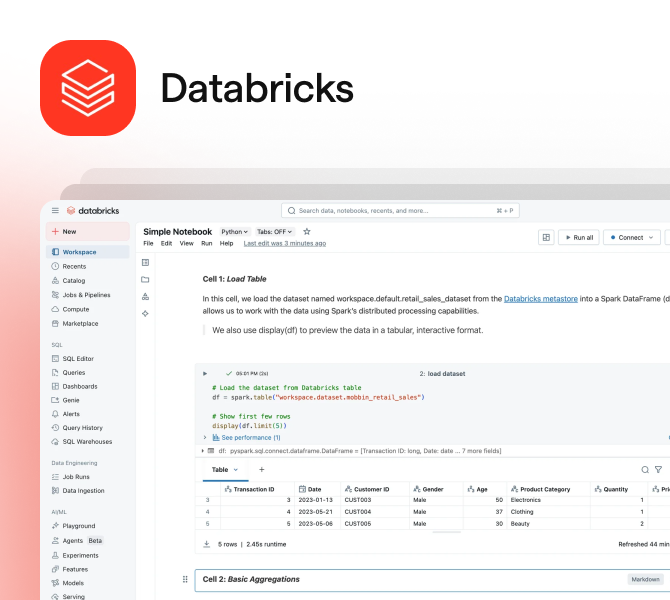Expand See performance section
Viewport: 670px width, 600px height.
point(205,437)
